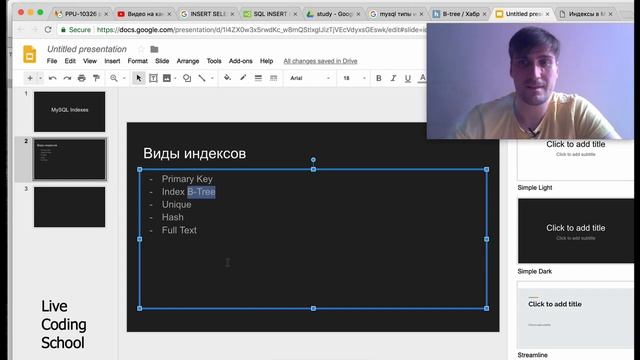Viewport: 640px width, 360px height.
Task: Open the Text color picker
Action: 422,78
